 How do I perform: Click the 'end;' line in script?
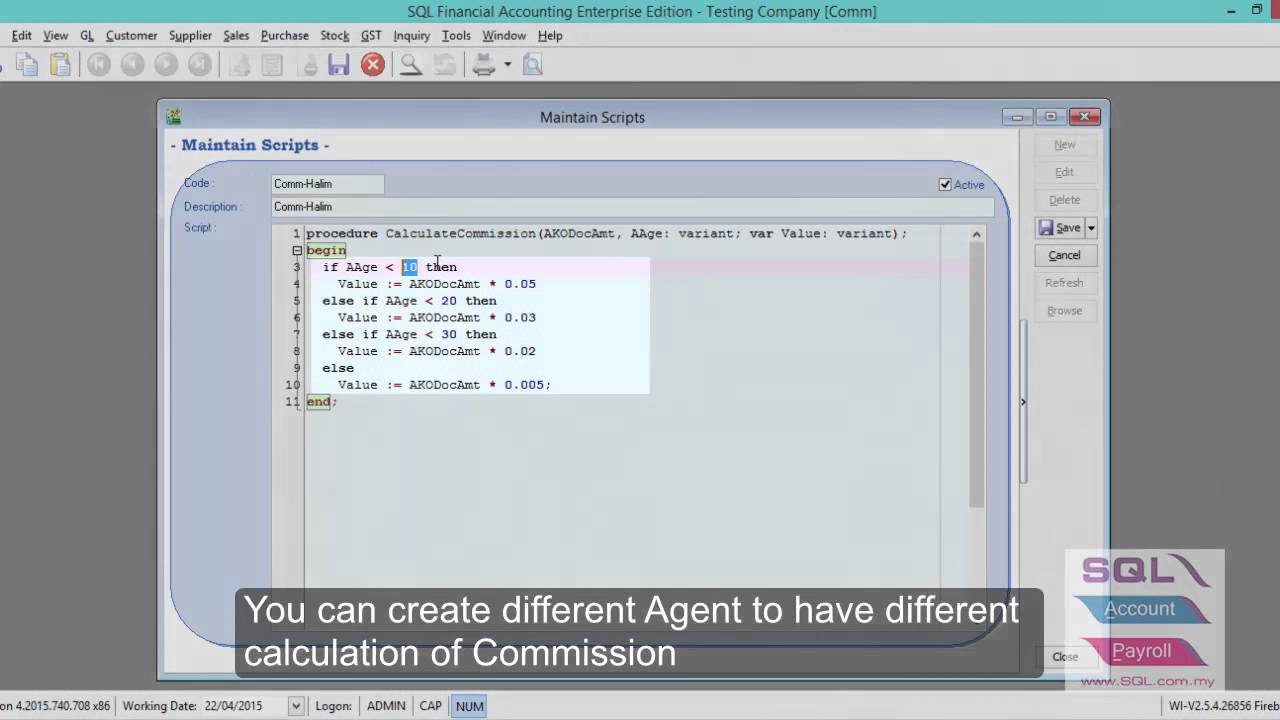click(322, 402)
